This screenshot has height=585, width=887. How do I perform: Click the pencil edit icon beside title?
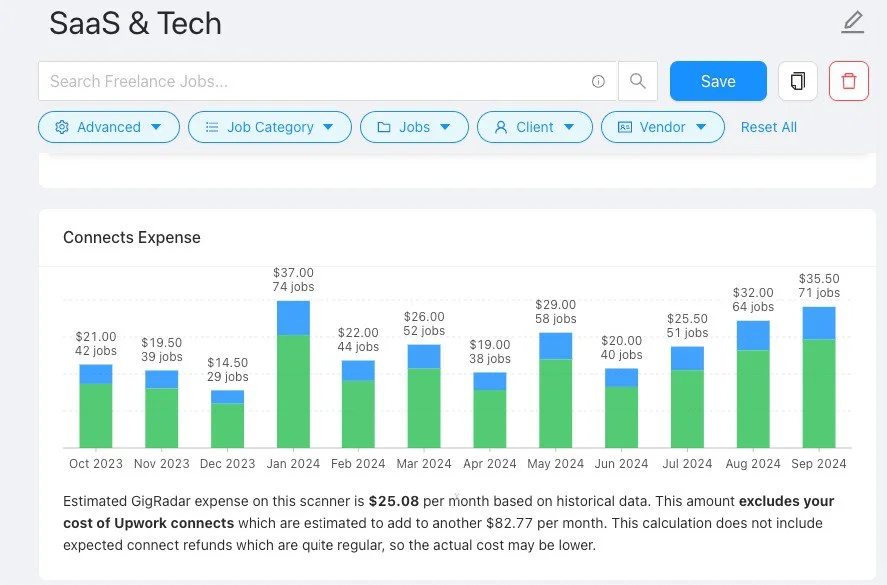pyautogui.click(x=852, y=22)
